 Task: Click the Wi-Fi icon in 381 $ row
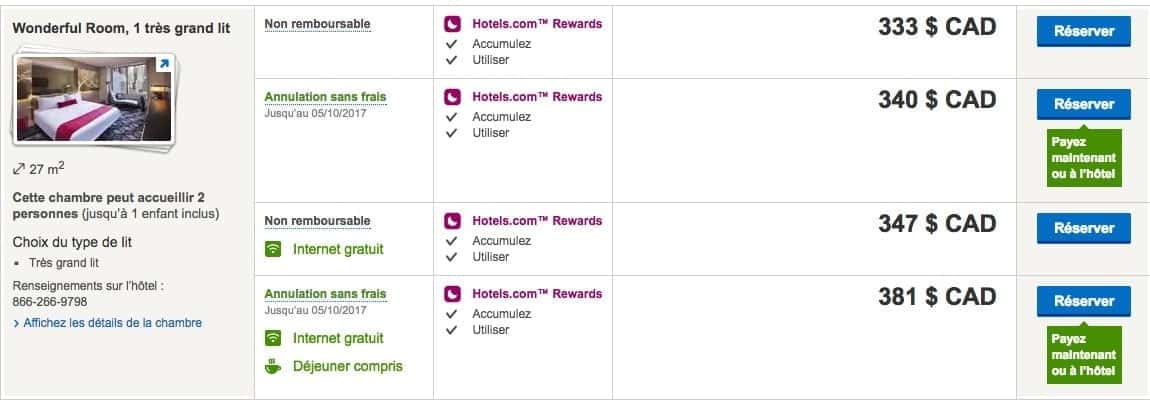point(273,338)
